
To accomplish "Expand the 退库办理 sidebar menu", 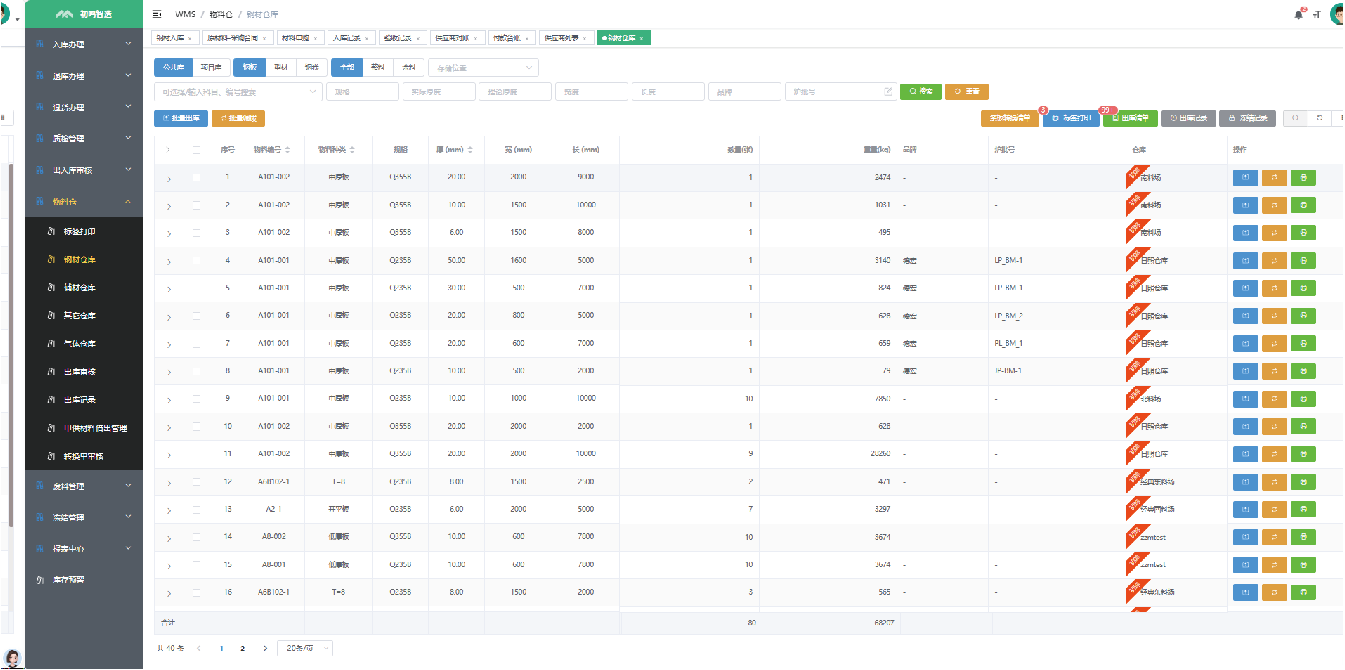I will tap(84, 76).
